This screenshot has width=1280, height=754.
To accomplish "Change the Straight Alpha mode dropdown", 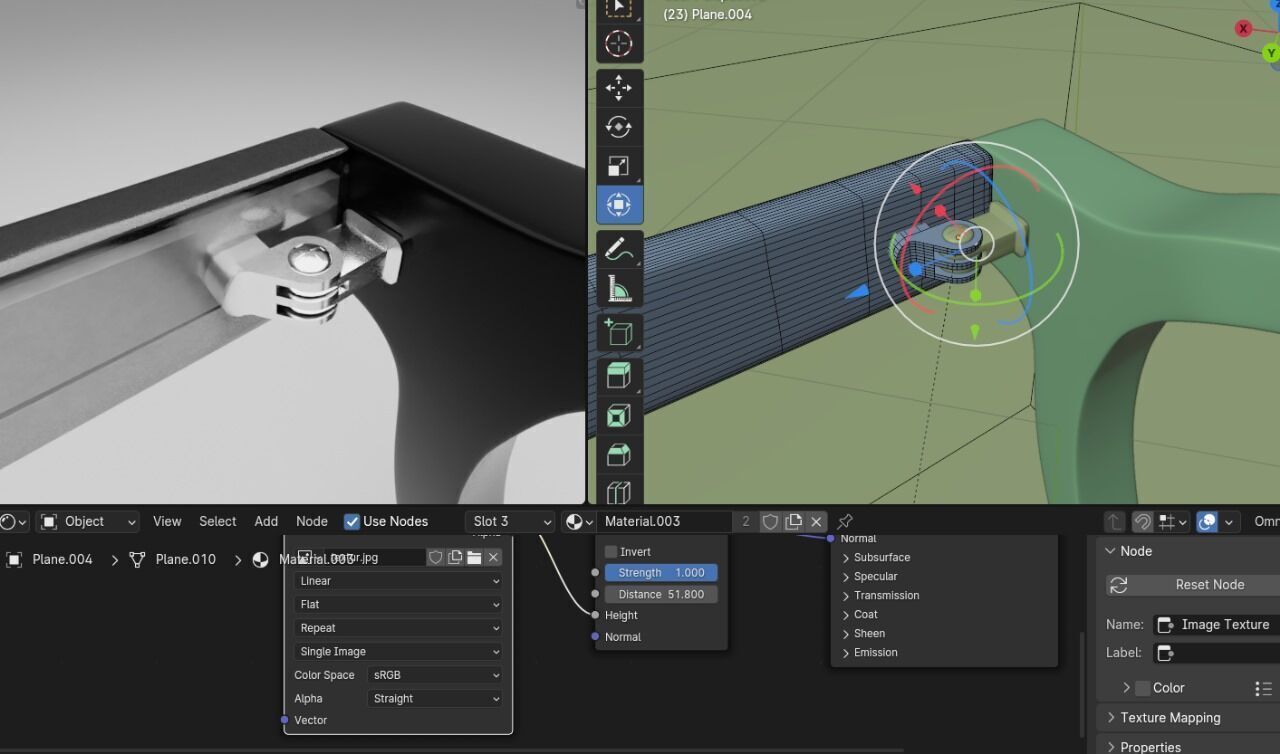I will pyautogui.click(x=435, y=698).
